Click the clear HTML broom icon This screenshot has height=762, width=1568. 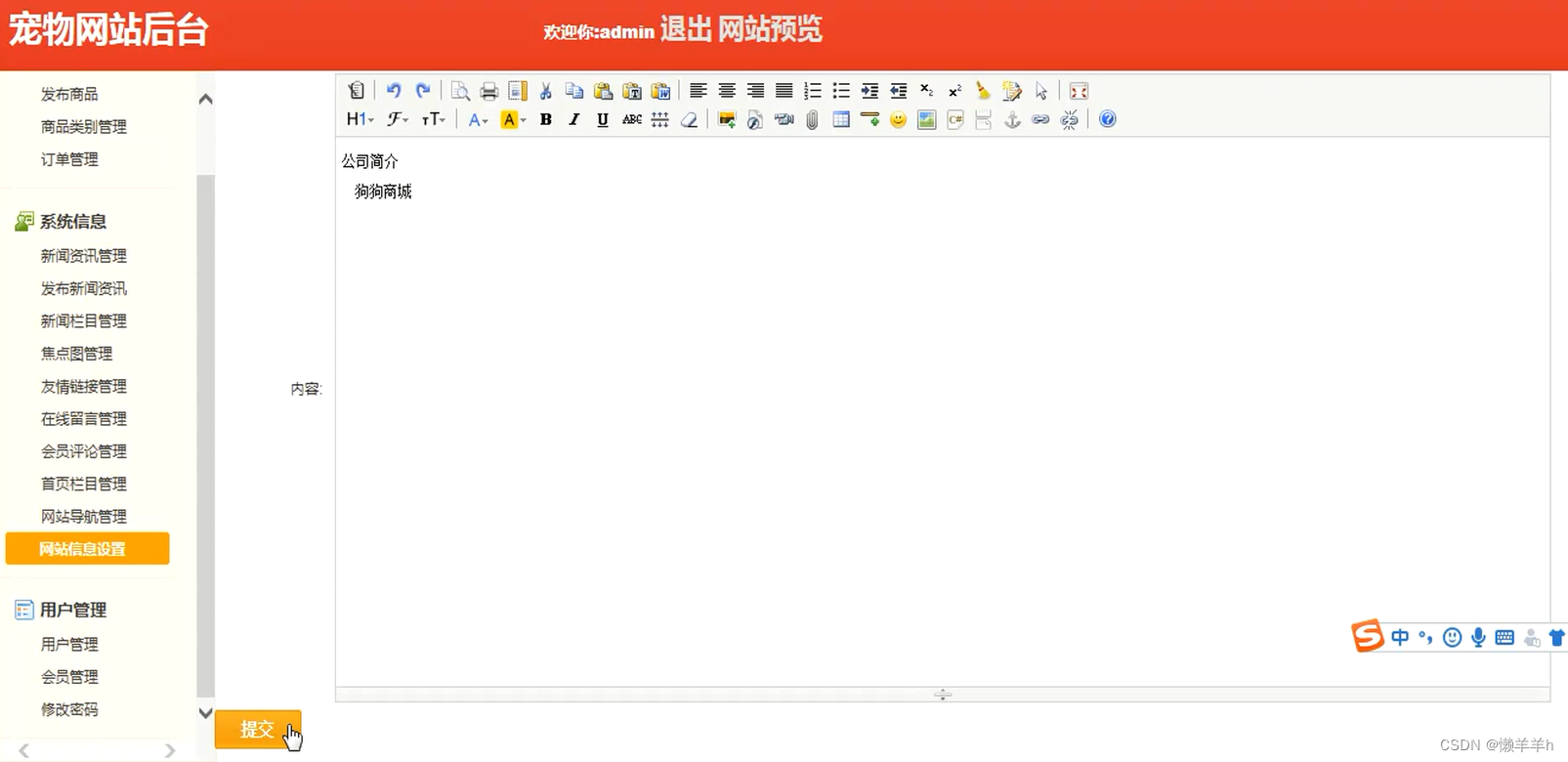pos(984,91)
